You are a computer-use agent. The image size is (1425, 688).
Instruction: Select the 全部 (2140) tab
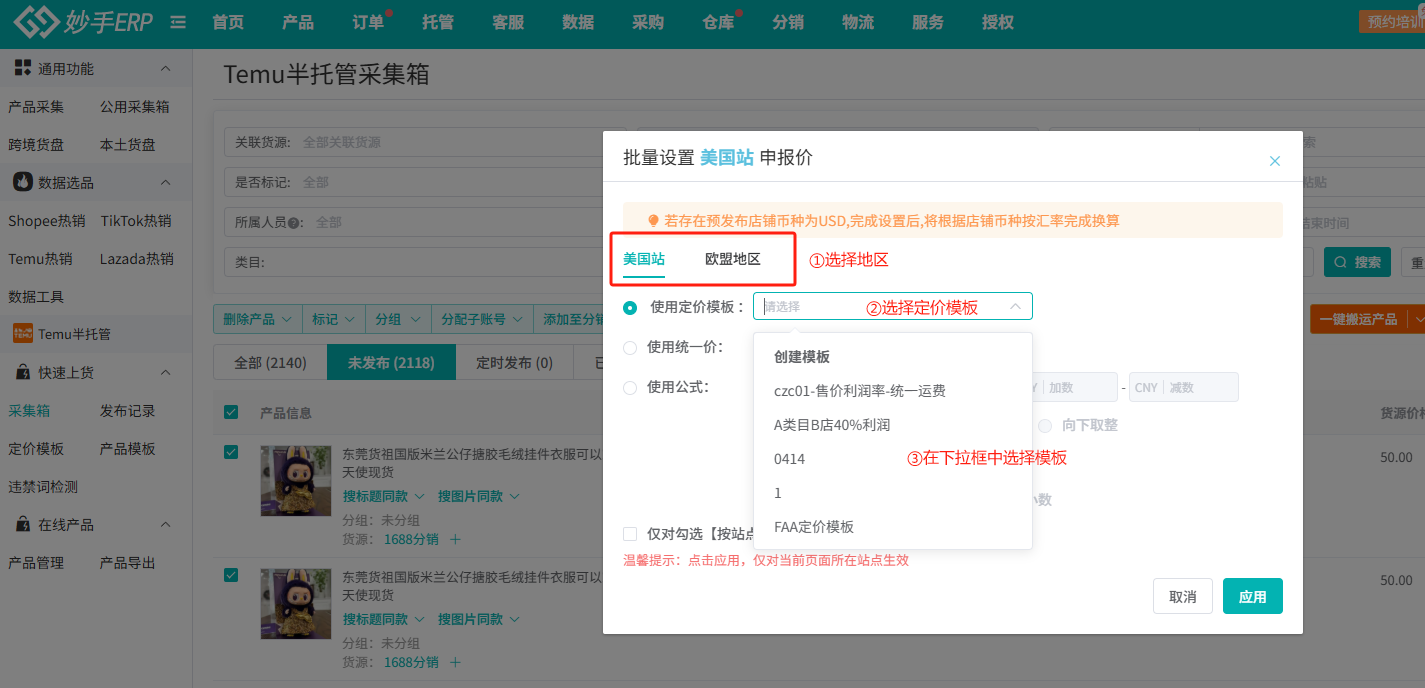(x=270, y=363)
